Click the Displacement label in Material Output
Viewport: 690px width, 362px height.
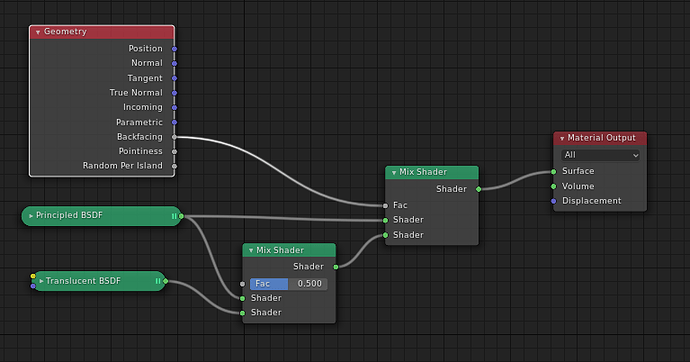point(591,201)
